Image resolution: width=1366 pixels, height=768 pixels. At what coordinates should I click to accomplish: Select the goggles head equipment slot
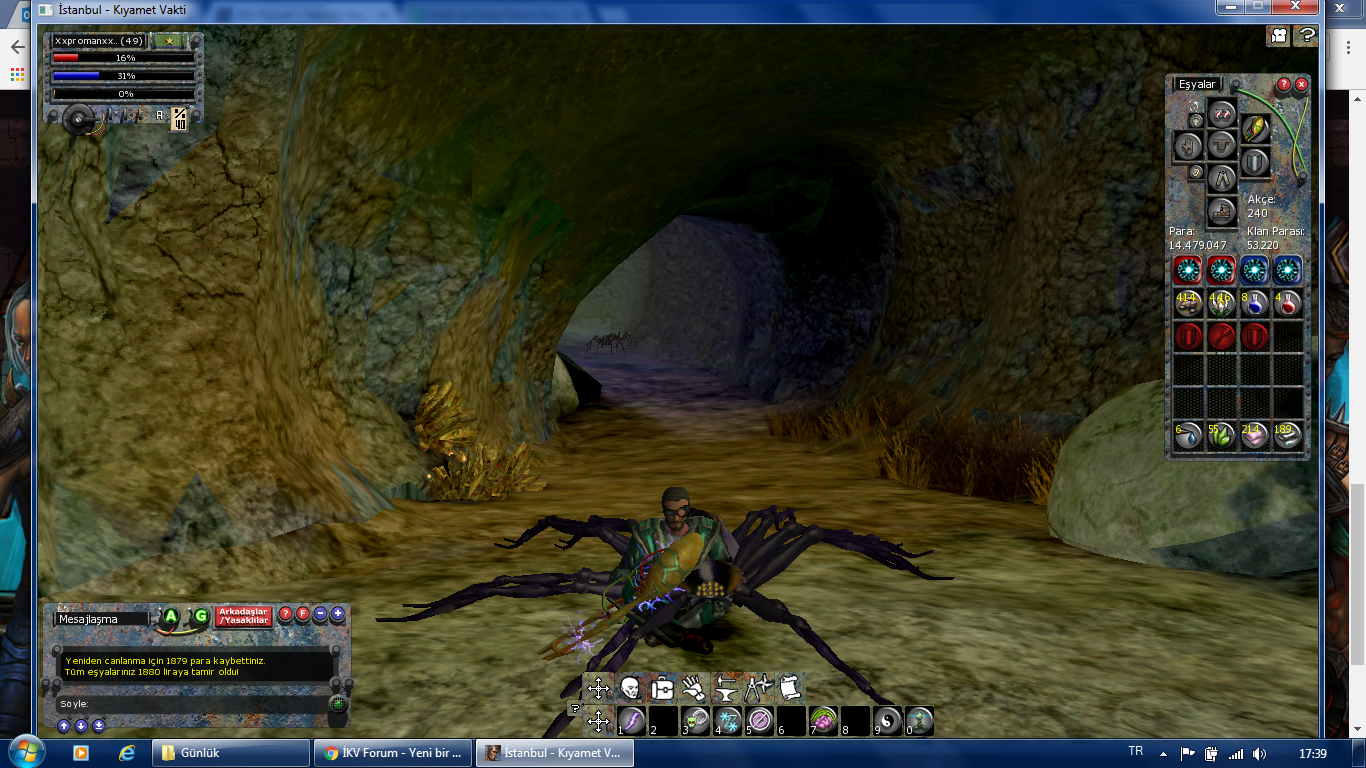coord(1222,113)
